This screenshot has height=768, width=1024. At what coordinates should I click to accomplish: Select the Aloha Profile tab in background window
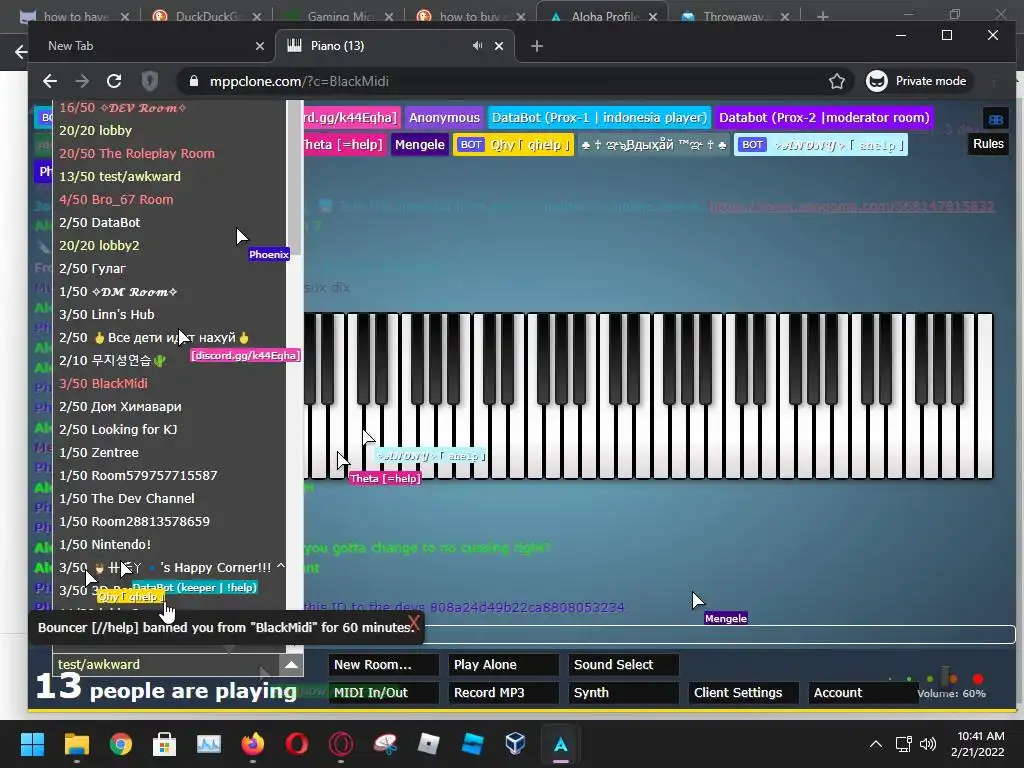click(604, 17)
